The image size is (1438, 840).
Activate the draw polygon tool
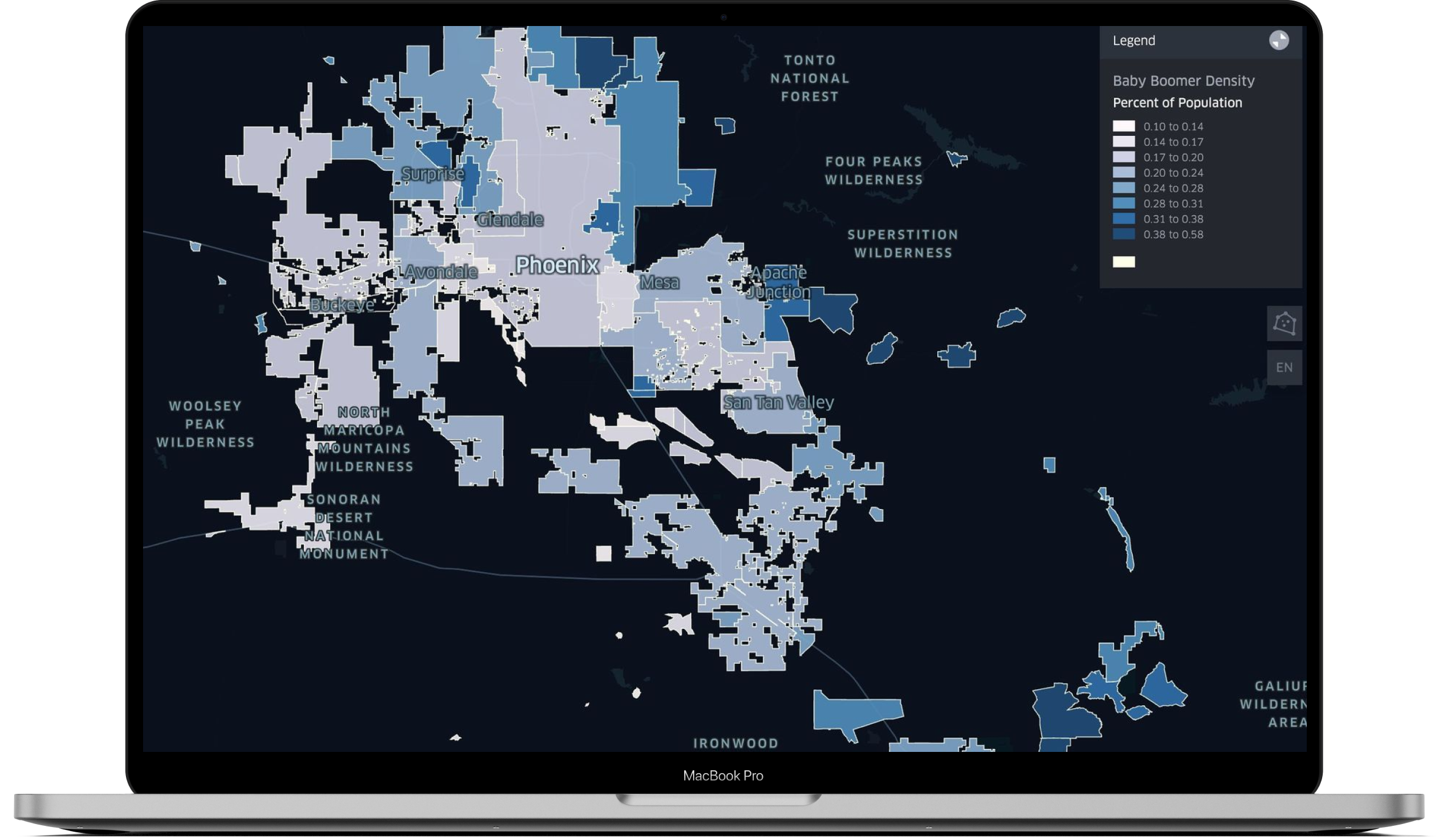click(x=1284, y=323)
